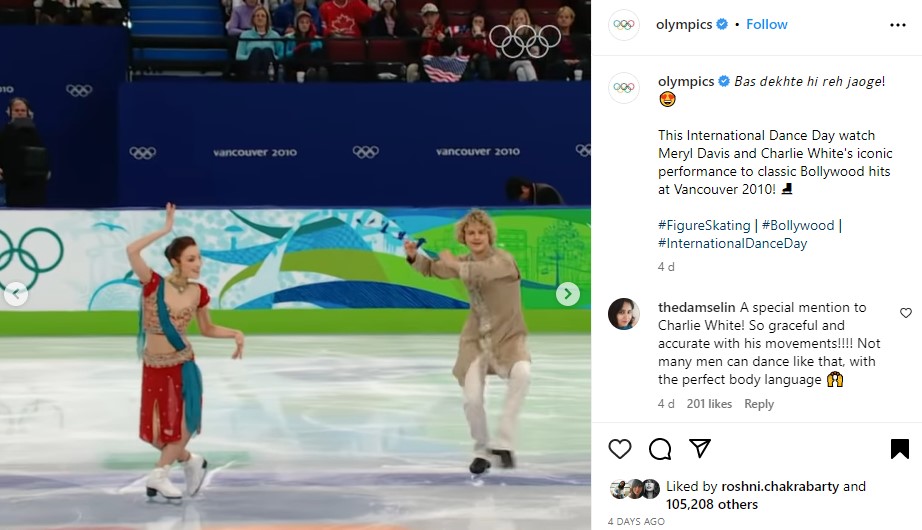
Task: View the 105,208 others who liked
Action: pos(711,504)
